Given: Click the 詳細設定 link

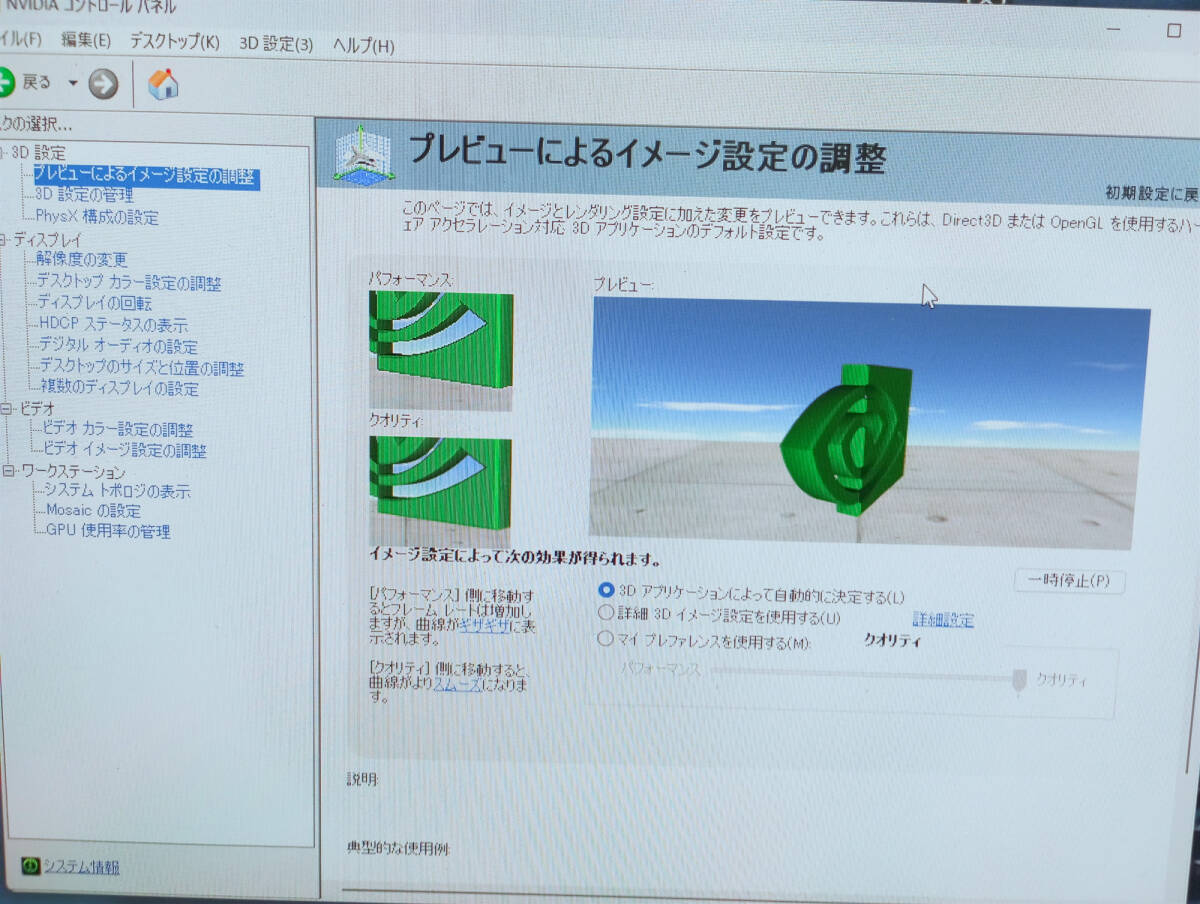Looking at the screenshot, I should pyautogui.click(x=943, y=620).
